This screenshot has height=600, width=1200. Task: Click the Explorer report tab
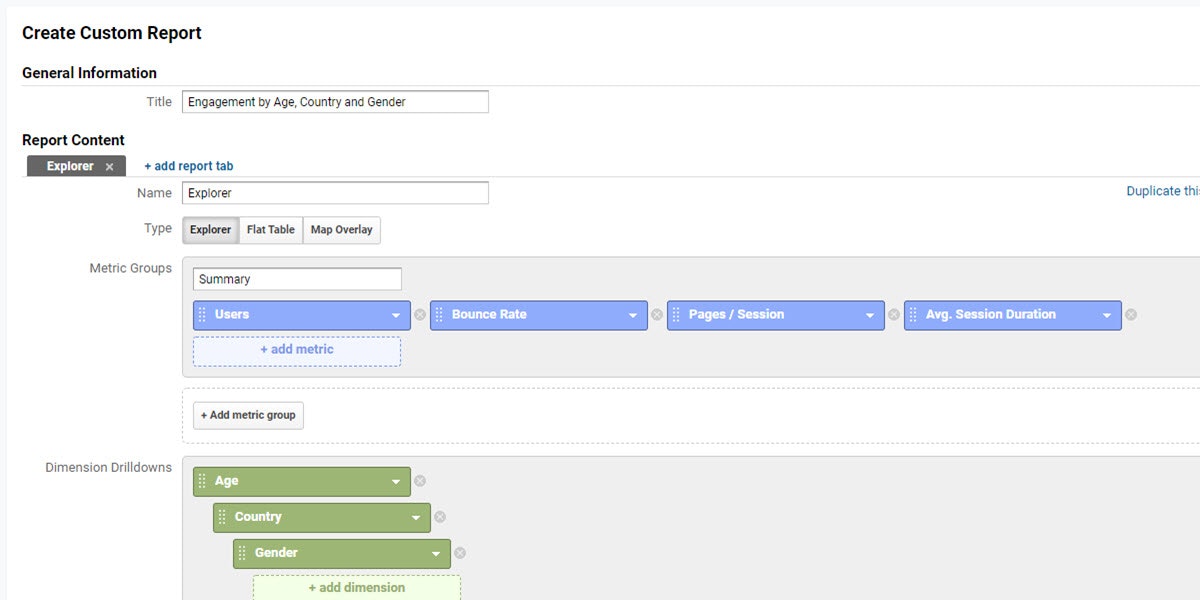click(70, 167)
